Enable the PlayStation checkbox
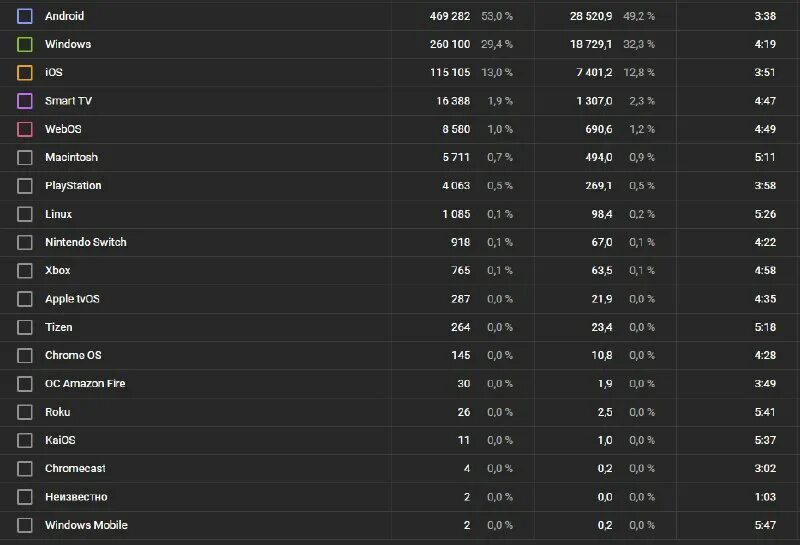 pyautogui.click(x=24, y=186)
